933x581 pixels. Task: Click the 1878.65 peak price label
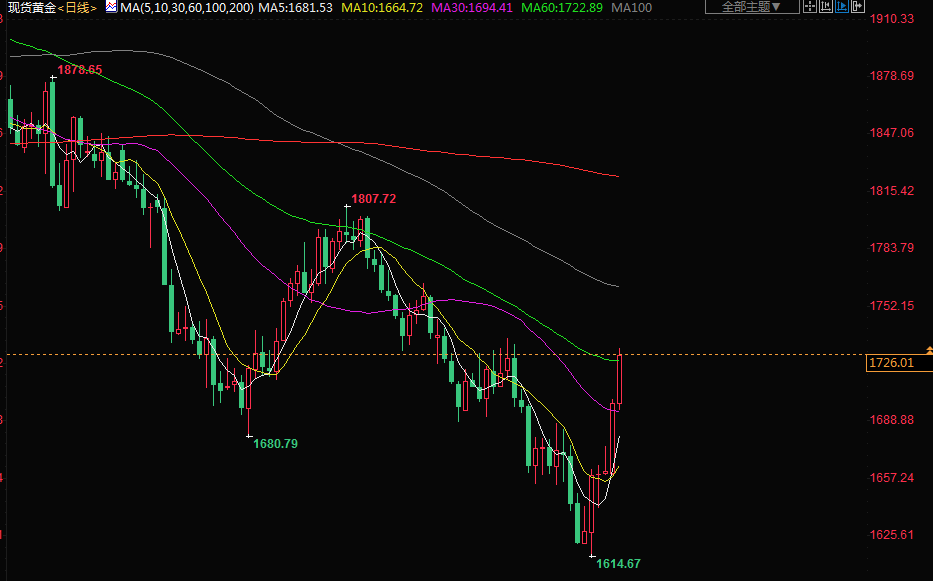point(80,70)
